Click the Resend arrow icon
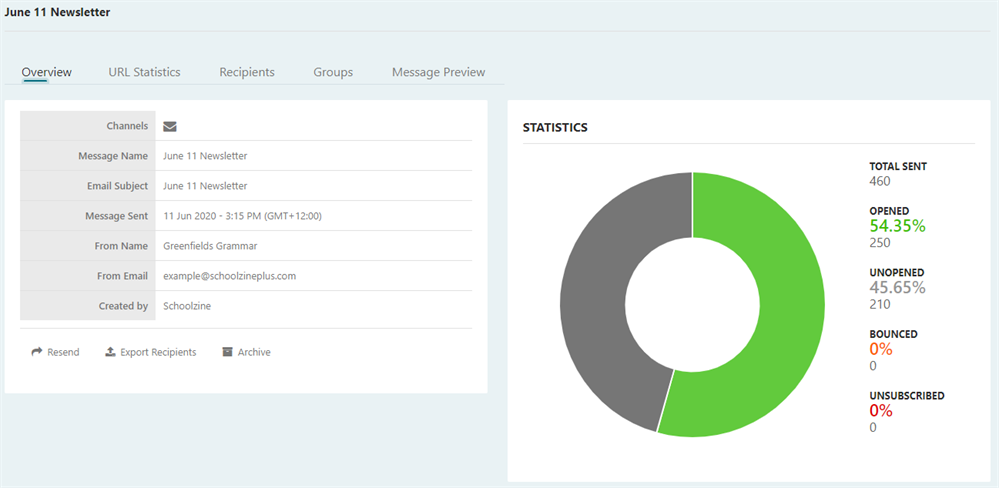Image resolution: width=999 pixels, height=488 pixels. tap(37, 352)
